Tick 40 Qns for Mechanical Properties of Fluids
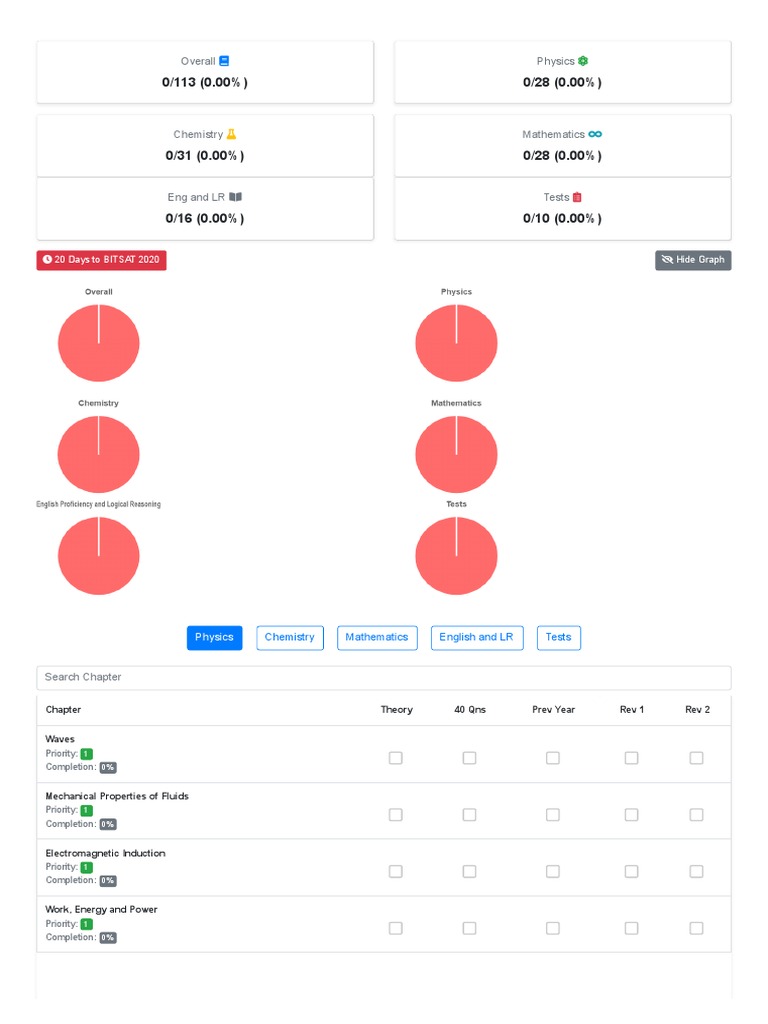This screenshot has height=1024, width=768. coord(469,815)
